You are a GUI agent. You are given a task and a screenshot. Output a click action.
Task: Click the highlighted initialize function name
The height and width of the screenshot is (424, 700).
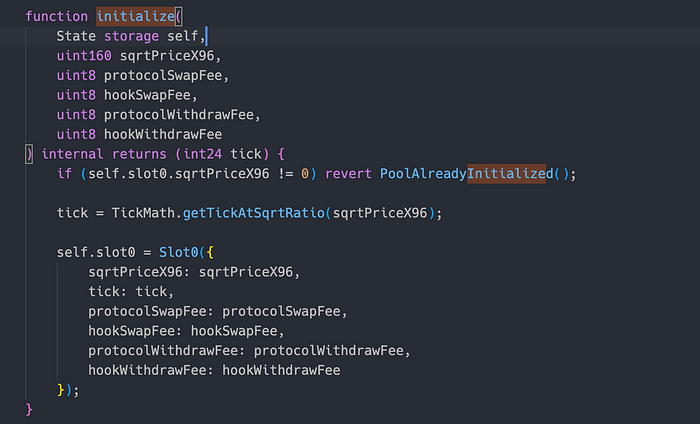(136, 17)
